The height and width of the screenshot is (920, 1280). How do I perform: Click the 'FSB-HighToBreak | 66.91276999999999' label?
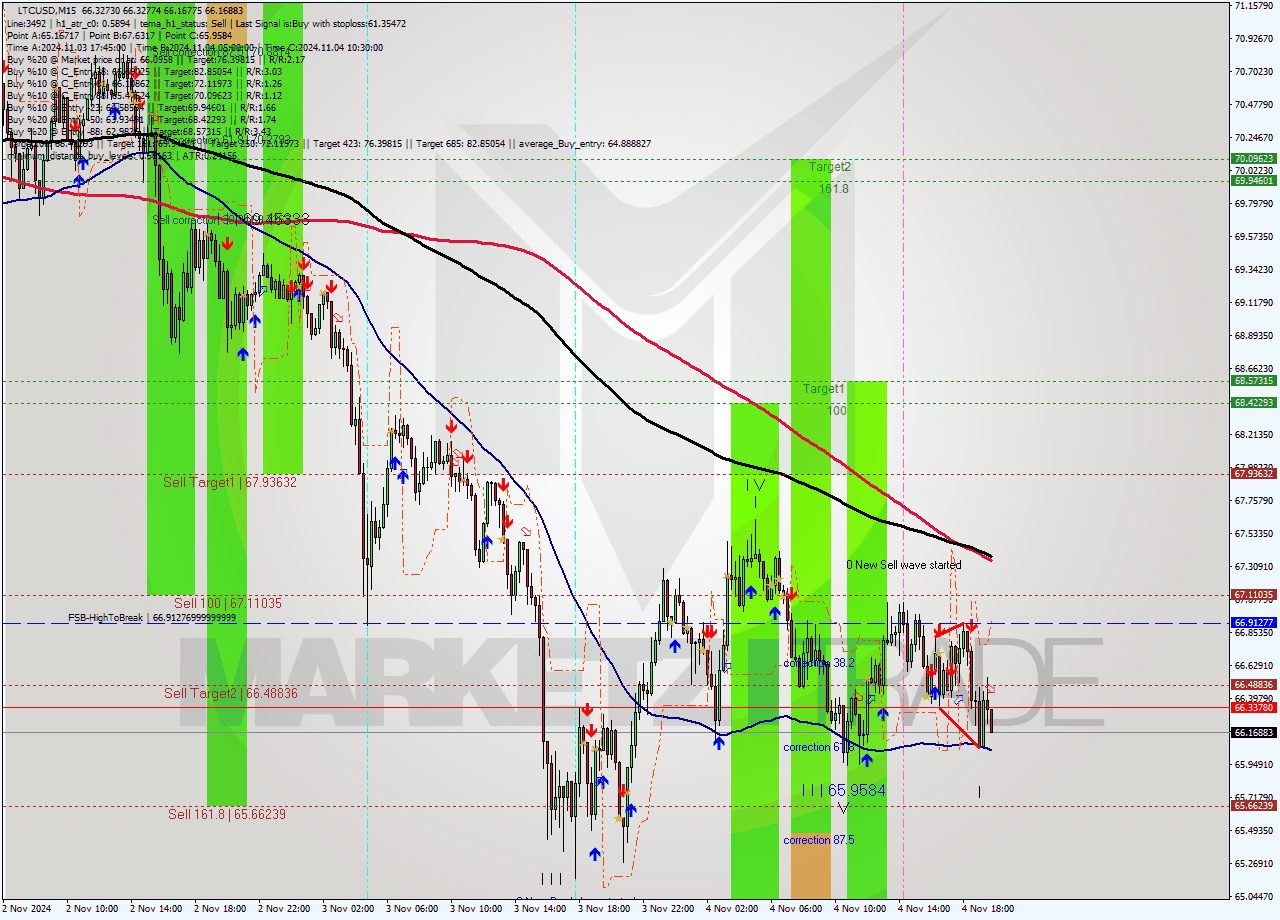pos(152,618)
